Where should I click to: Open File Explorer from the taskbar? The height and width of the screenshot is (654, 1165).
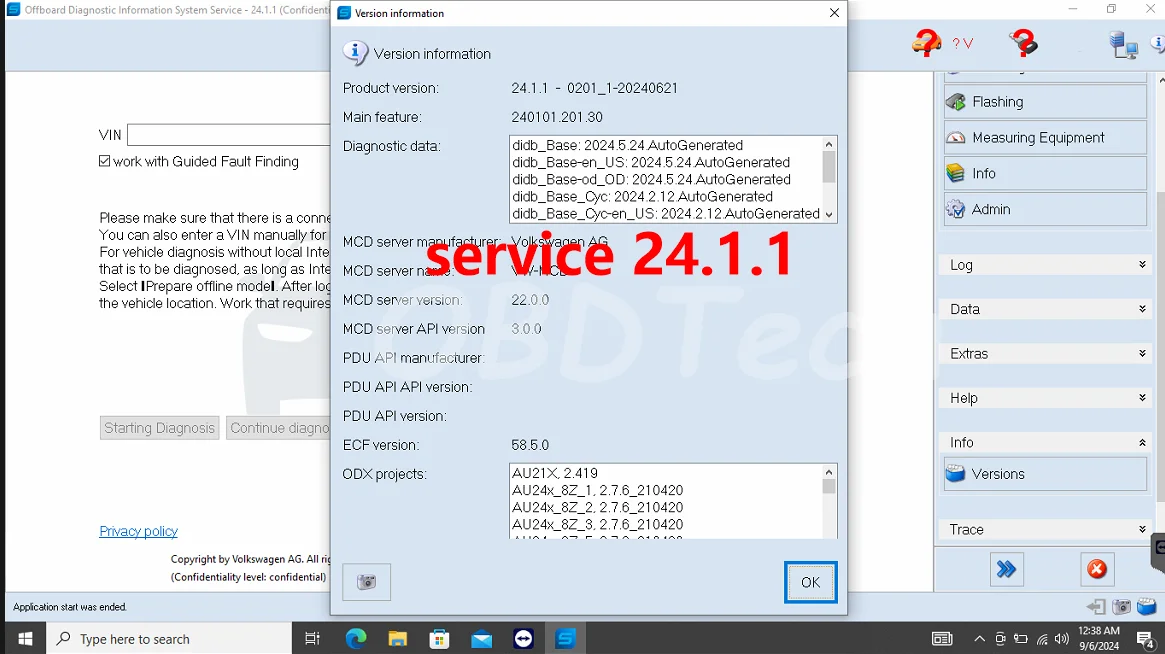tap(397, 638)
